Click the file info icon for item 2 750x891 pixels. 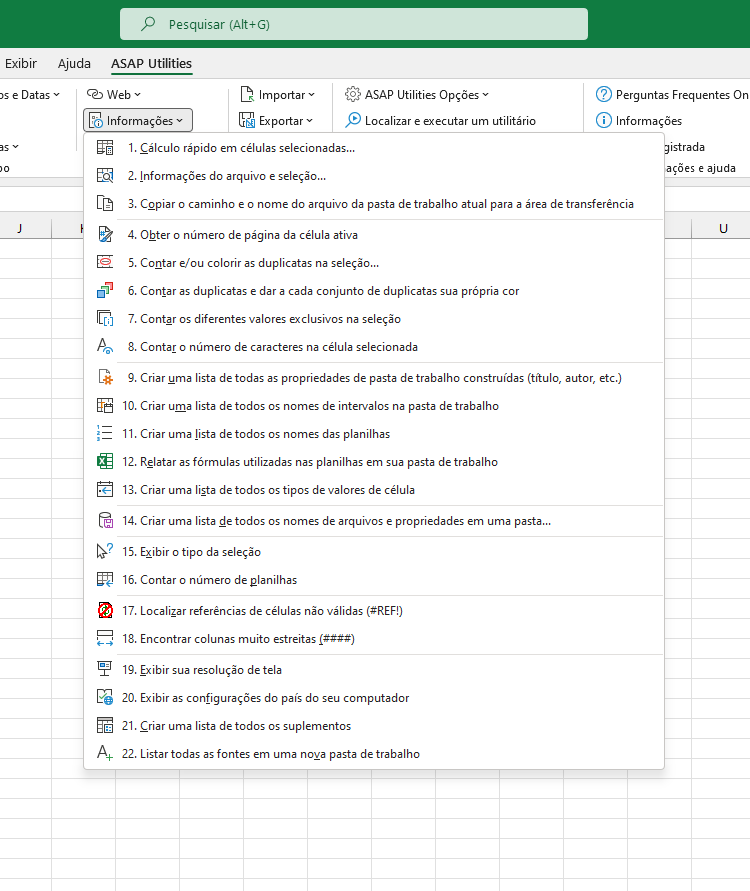coord(105,176)
